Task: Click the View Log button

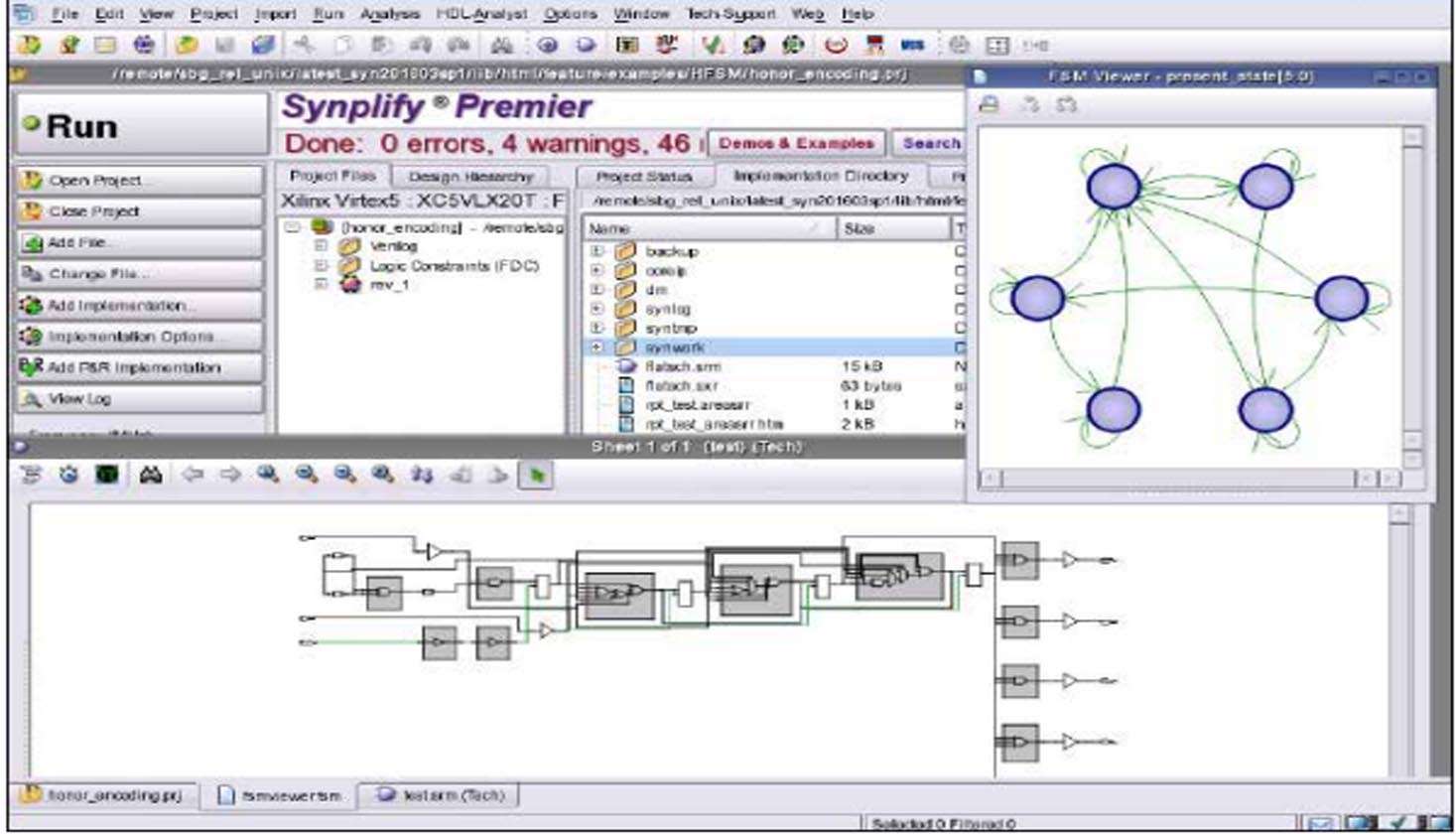Action: pos(140,398)
